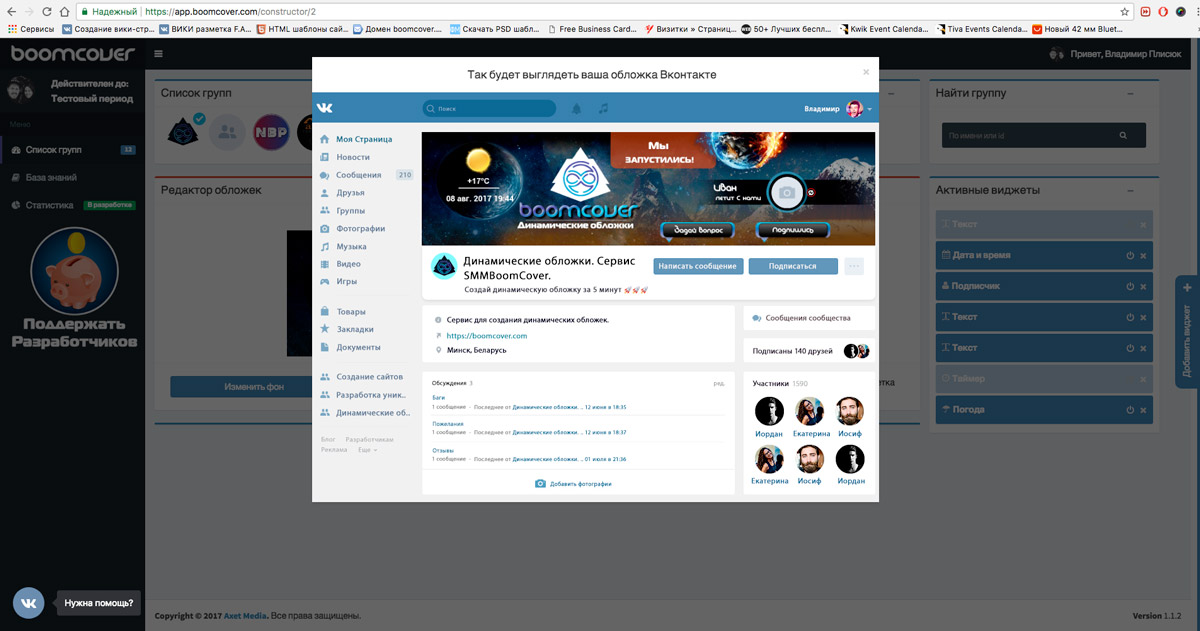This screenshot has height=631, width=1200.
Task: Toggle the boomcover hamburger sidebar menu
Action: 158,53
